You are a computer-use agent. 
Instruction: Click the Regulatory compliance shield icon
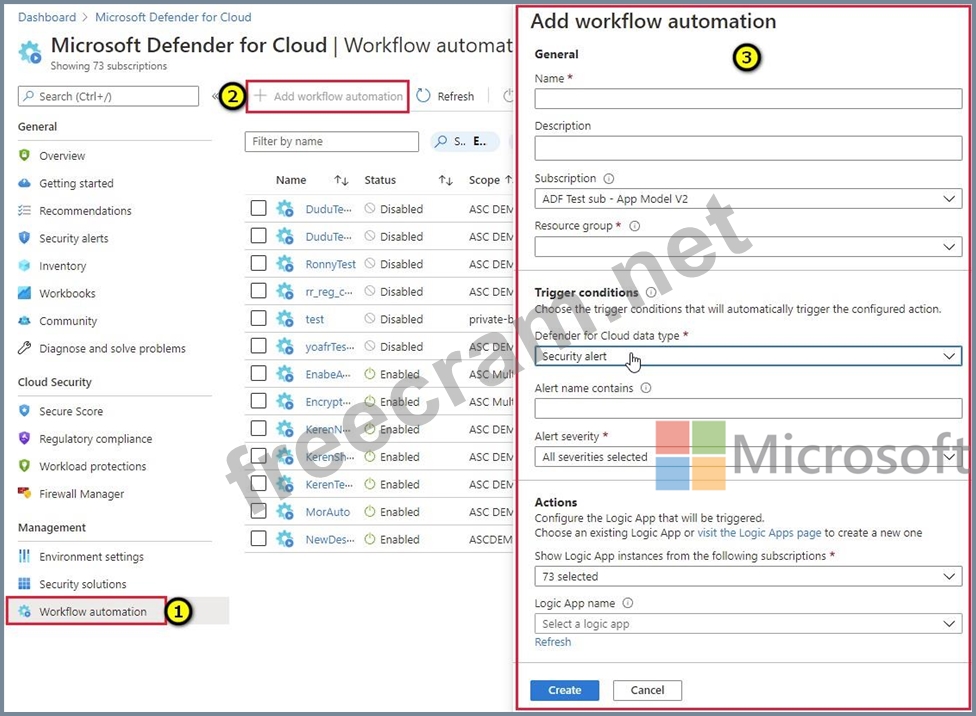tap(24, 438)
